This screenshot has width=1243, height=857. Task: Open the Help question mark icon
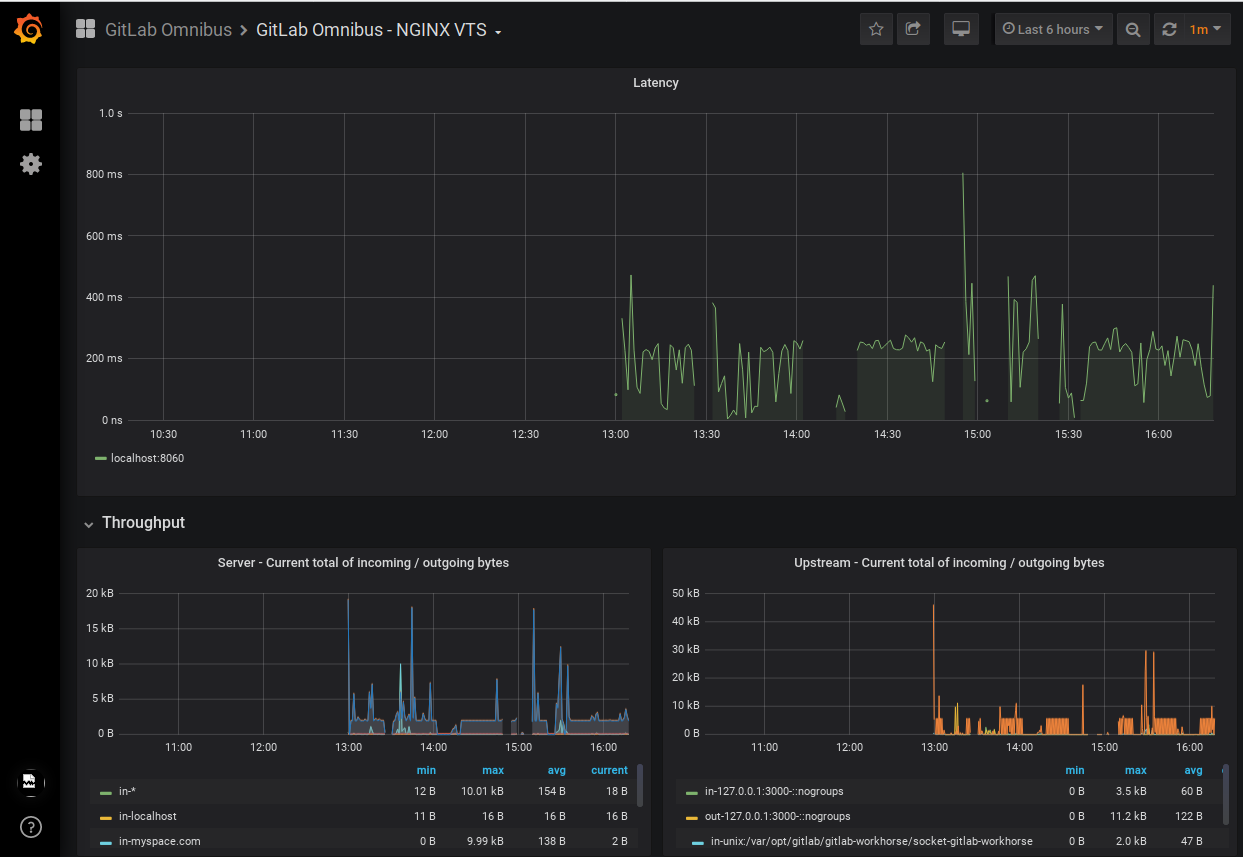[31, 827]
